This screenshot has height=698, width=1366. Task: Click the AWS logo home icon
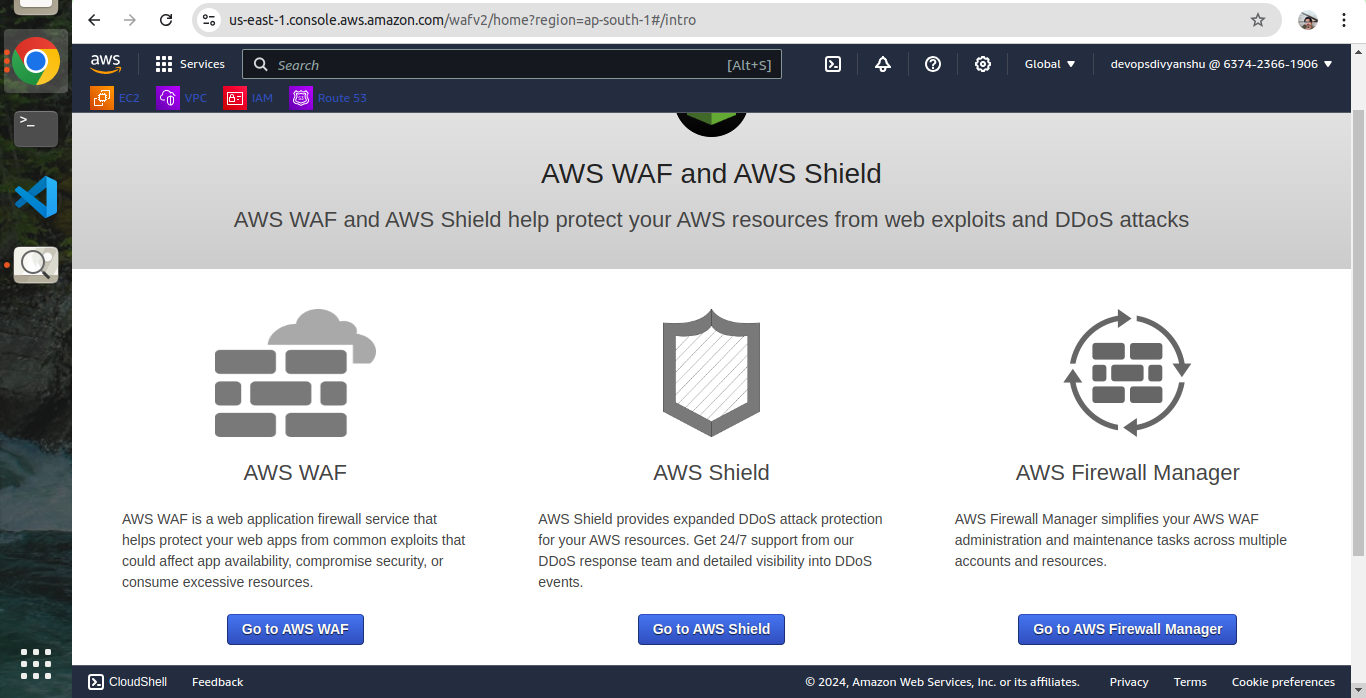coord(105,63)
